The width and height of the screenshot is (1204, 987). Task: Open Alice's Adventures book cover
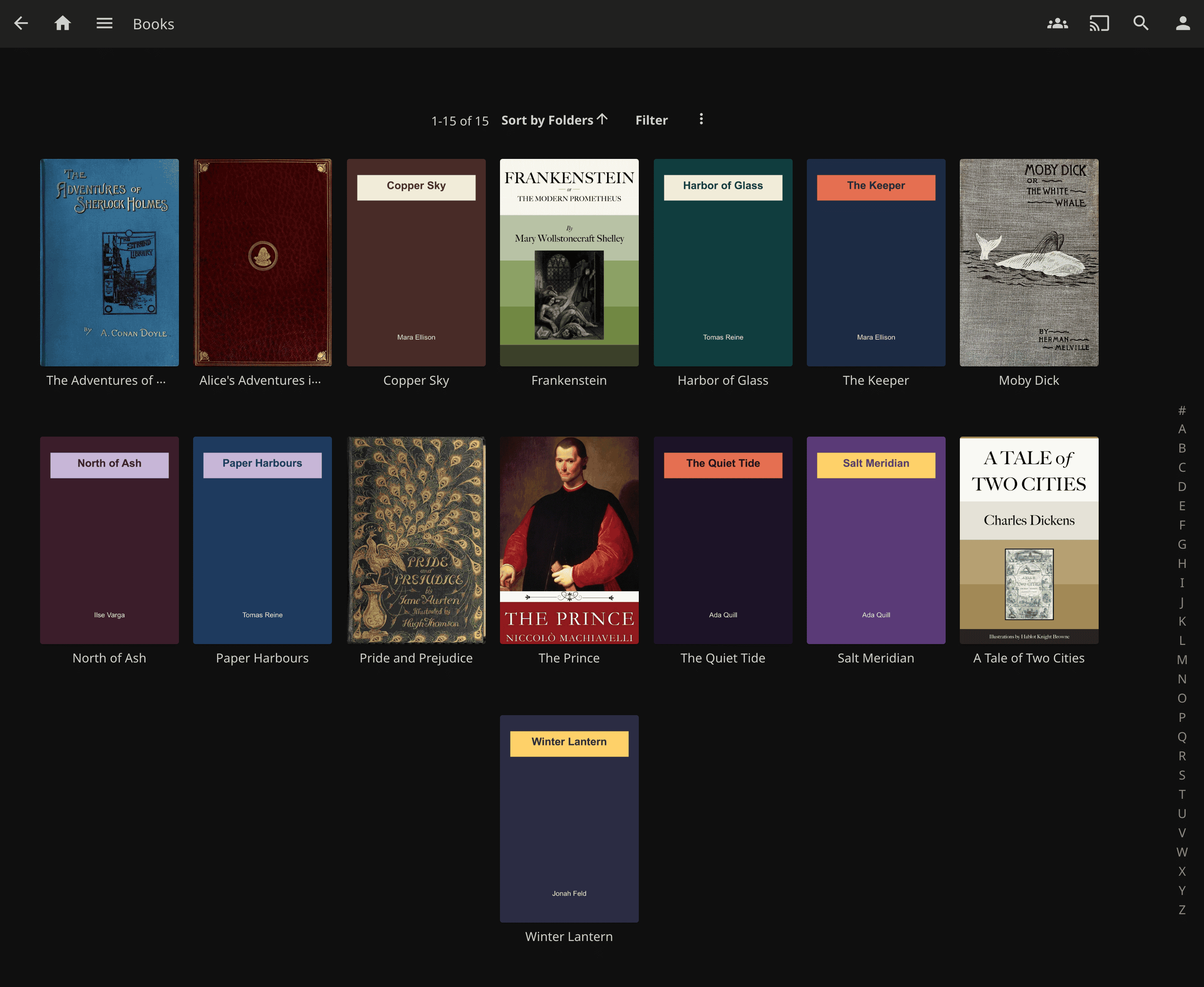[x=262, y=262]
